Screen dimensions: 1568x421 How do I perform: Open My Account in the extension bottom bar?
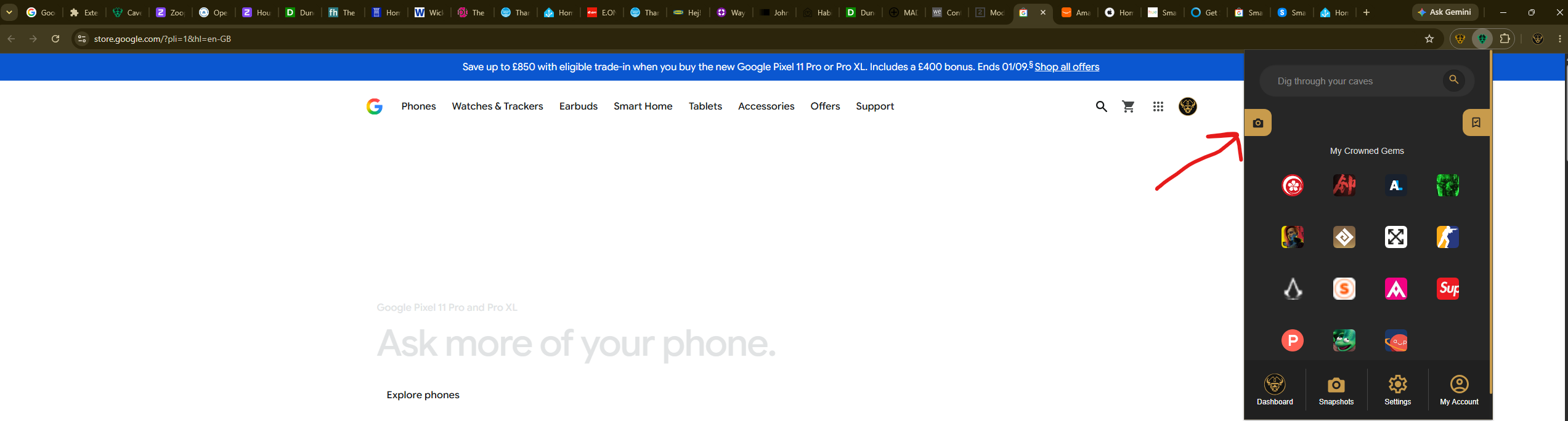[1460, 390]
